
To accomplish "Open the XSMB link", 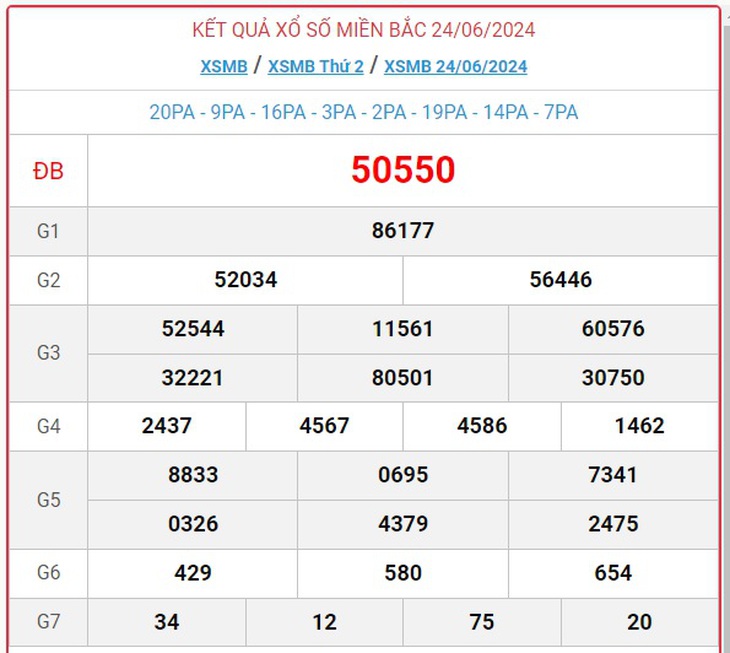I will tap(224, 67).
